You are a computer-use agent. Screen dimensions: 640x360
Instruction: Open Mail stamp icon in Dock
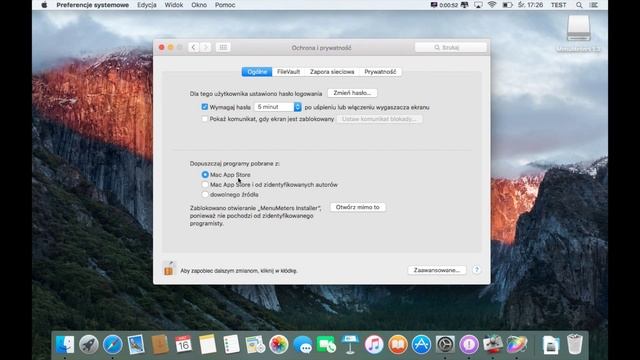(136, 344)
